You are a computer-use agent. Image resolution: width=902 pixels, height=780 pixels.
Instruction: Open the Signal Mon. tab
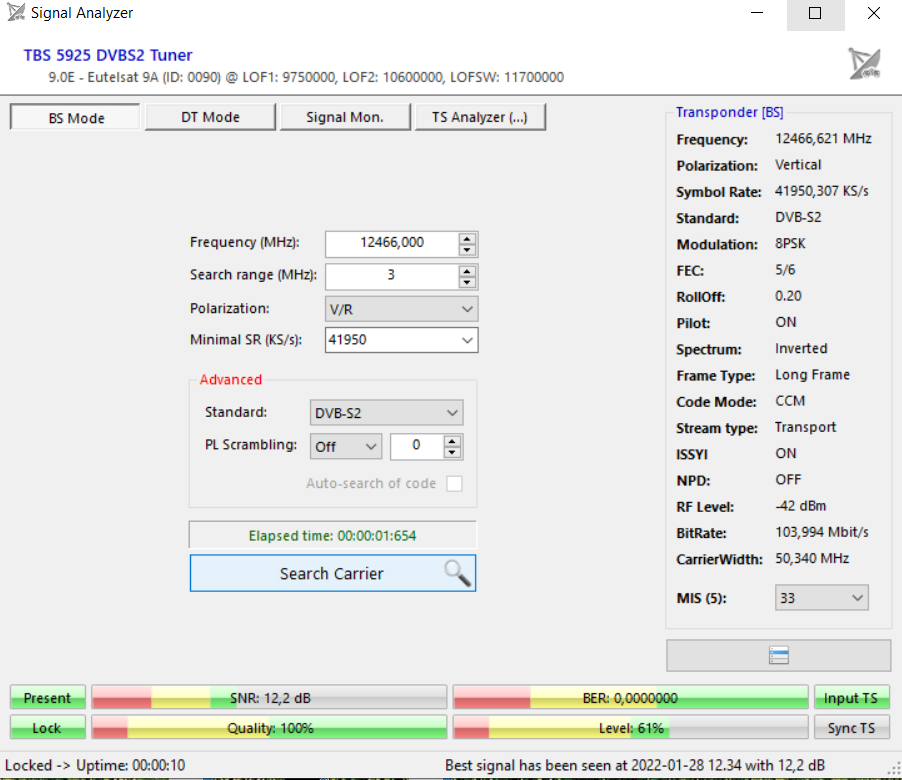click(x=345, y=117)
